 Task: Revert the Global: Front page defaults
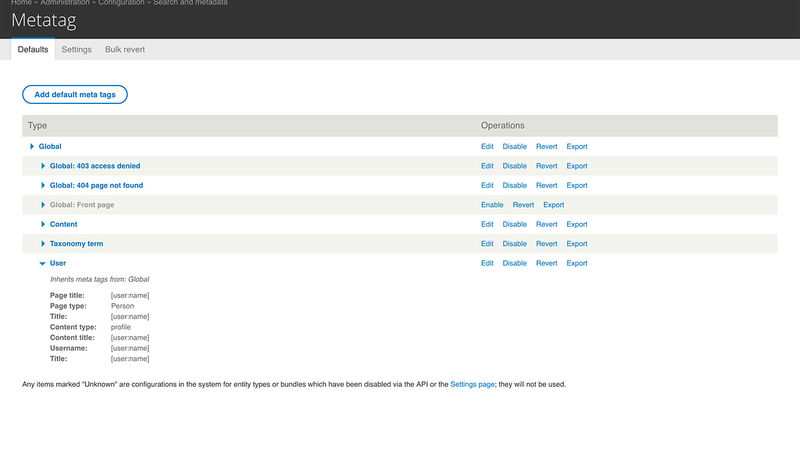[x=523, y=205]
